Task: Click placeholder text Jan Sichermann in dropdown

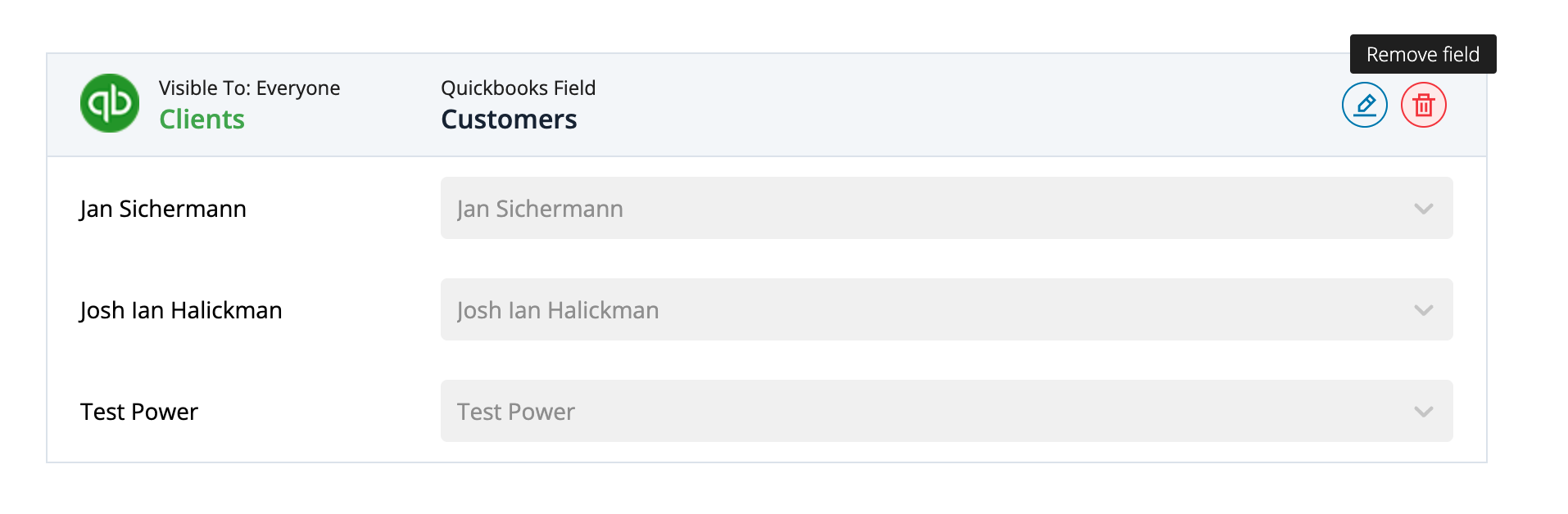Action: [540, 210]
